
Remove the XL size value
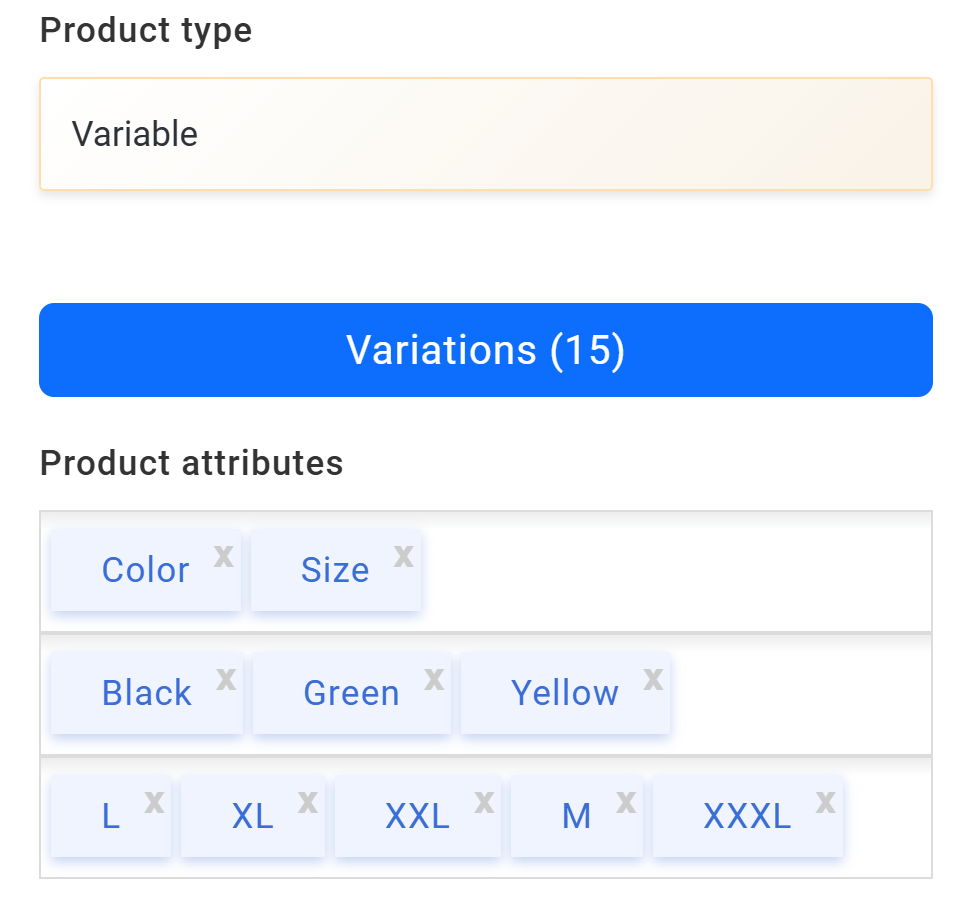click(x=308, y=802)
